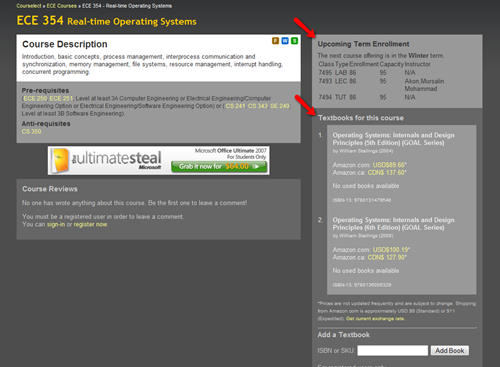500x367 pixels.
Task: Click the 'by William Stallings (2008)' author line
Action: (363, 236)
